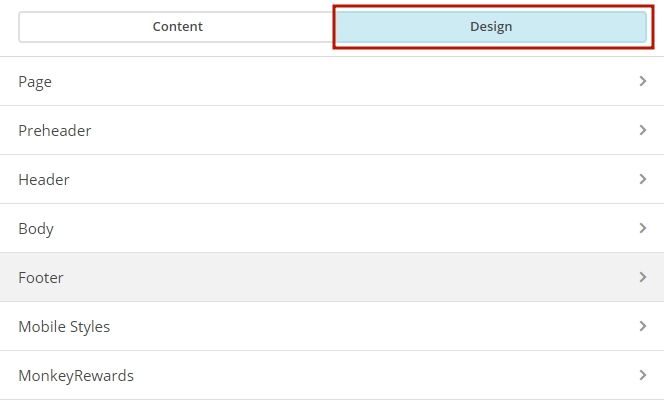Click the arrow icon next to Preheader
Image resolution: width=664 pixels, height=413 pixels.
643,130
